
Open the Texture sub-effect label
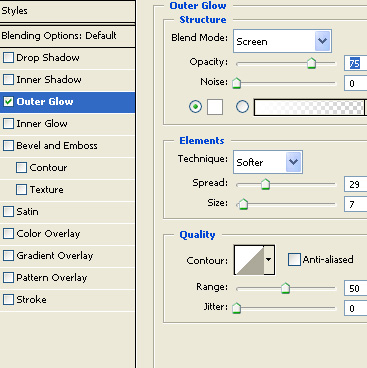[x=47, y=190]
